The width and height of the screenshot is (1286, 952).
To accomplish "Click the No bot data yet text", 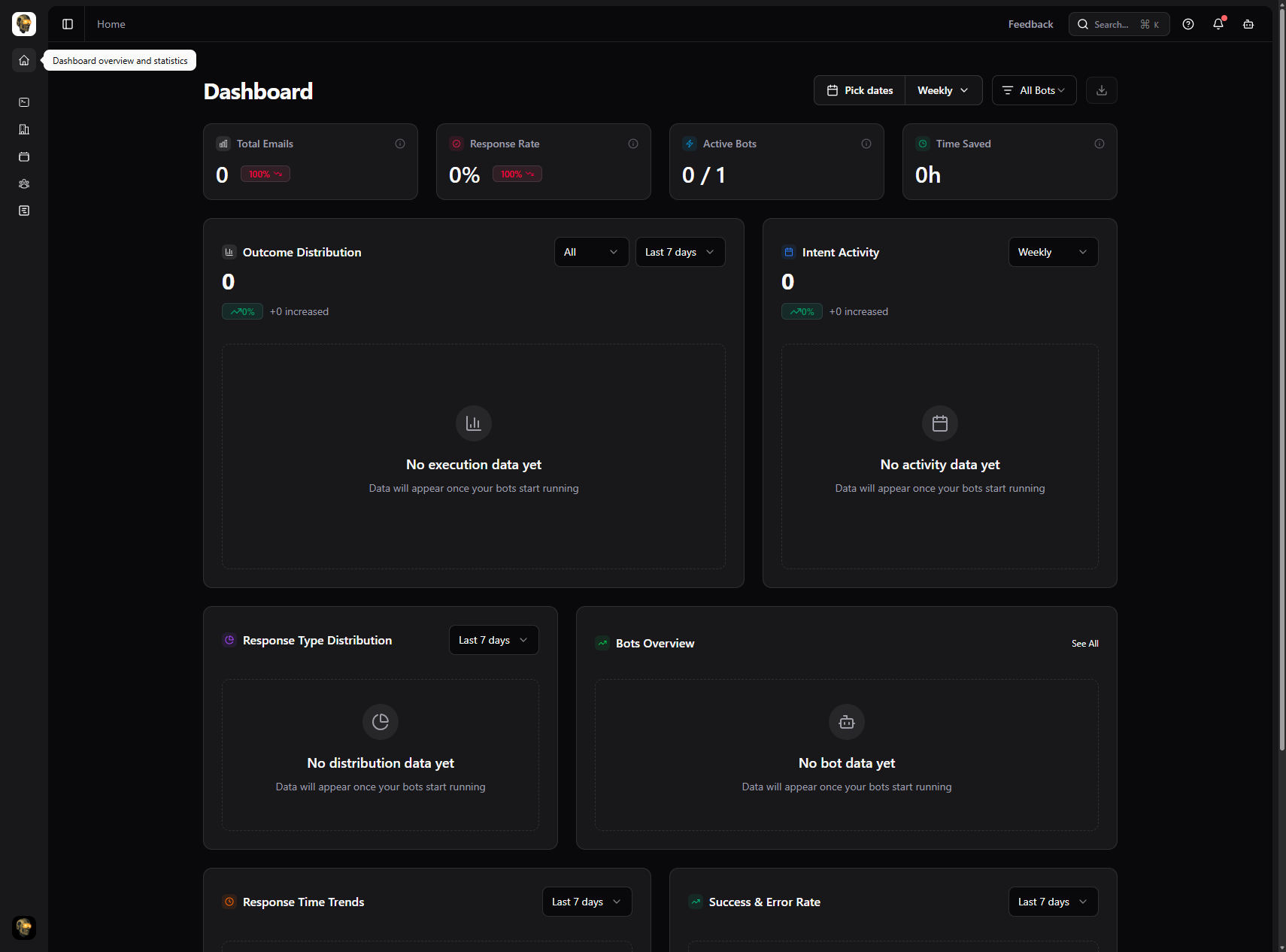I will pos(847,763).
